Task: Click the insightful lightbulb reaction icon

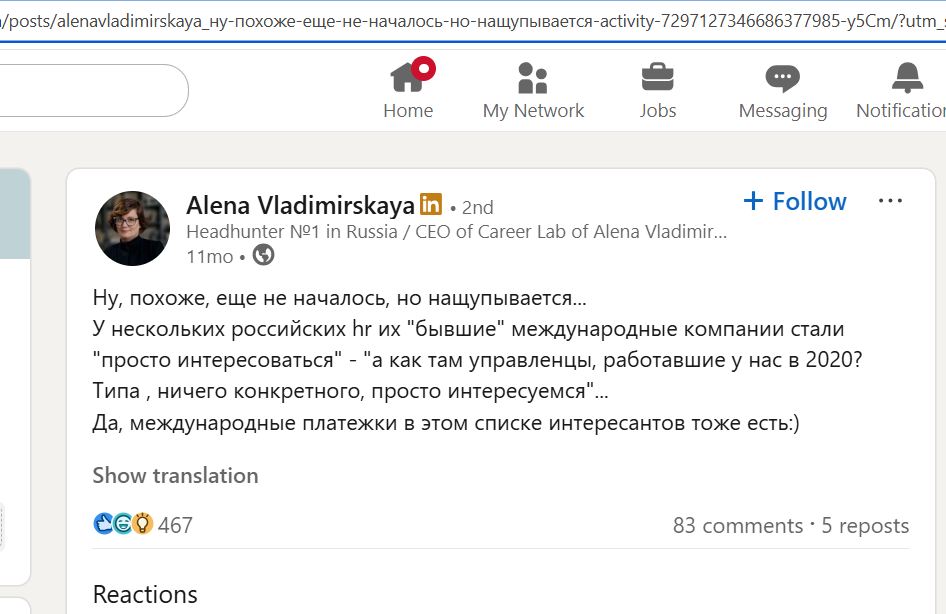Action: point(143,524)
